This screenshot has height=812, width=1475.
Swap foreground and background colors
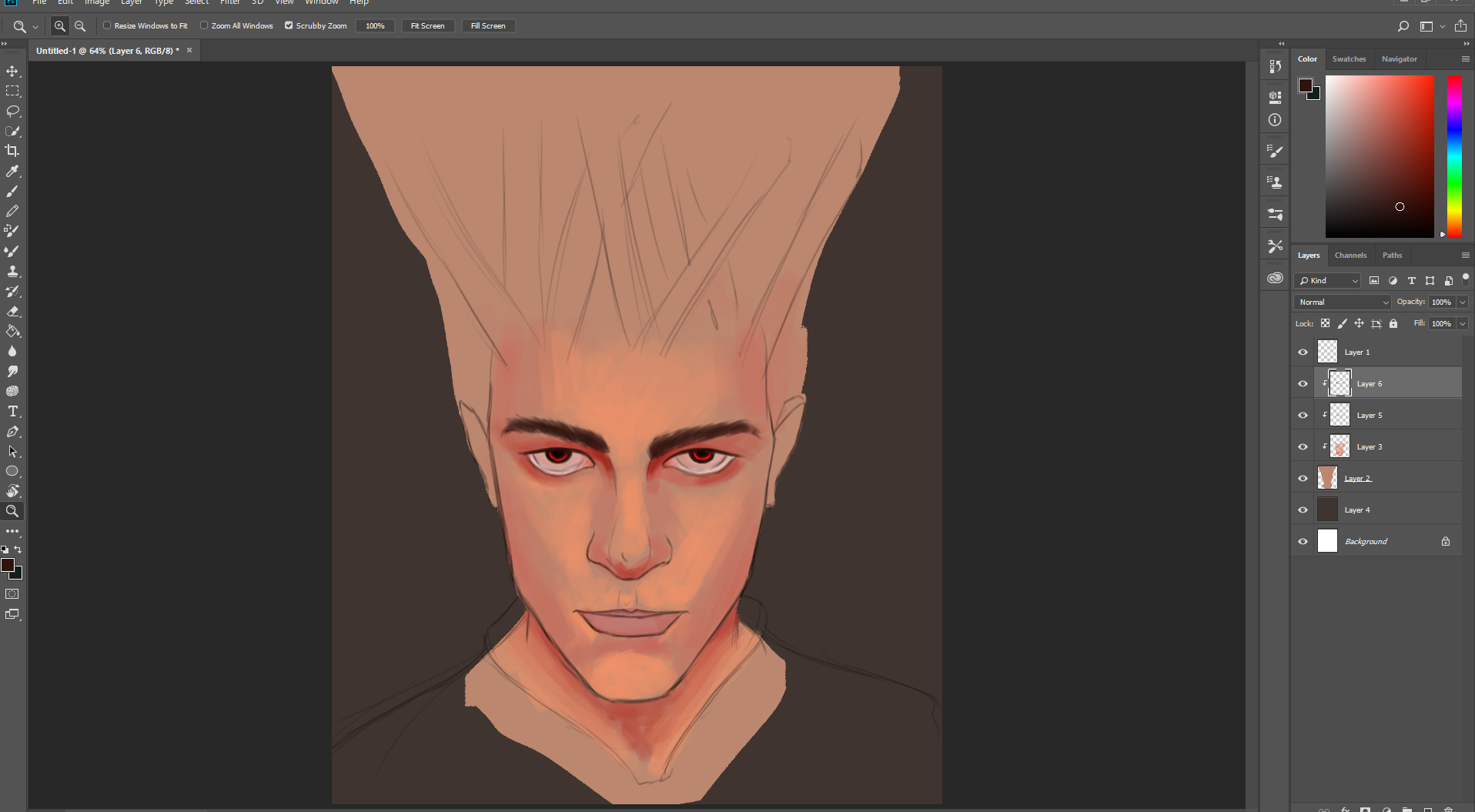coord(18,550)
